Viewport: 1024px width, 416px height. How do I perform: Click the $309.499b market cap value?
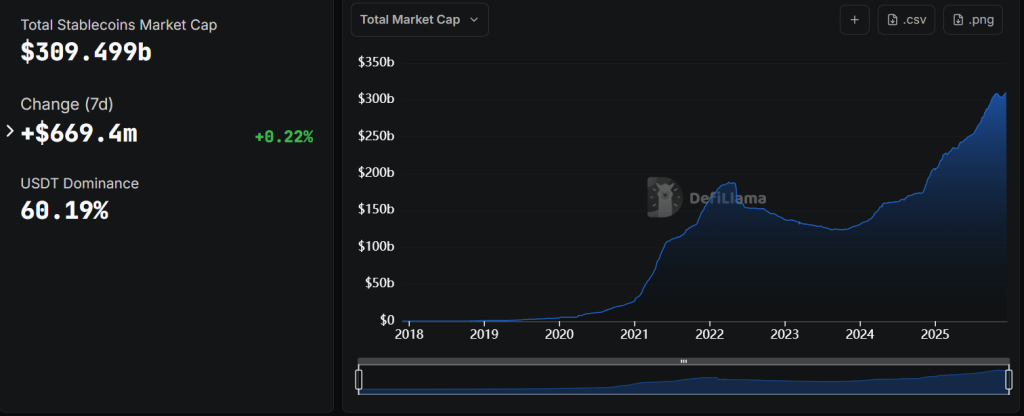[x=86, y=53]
